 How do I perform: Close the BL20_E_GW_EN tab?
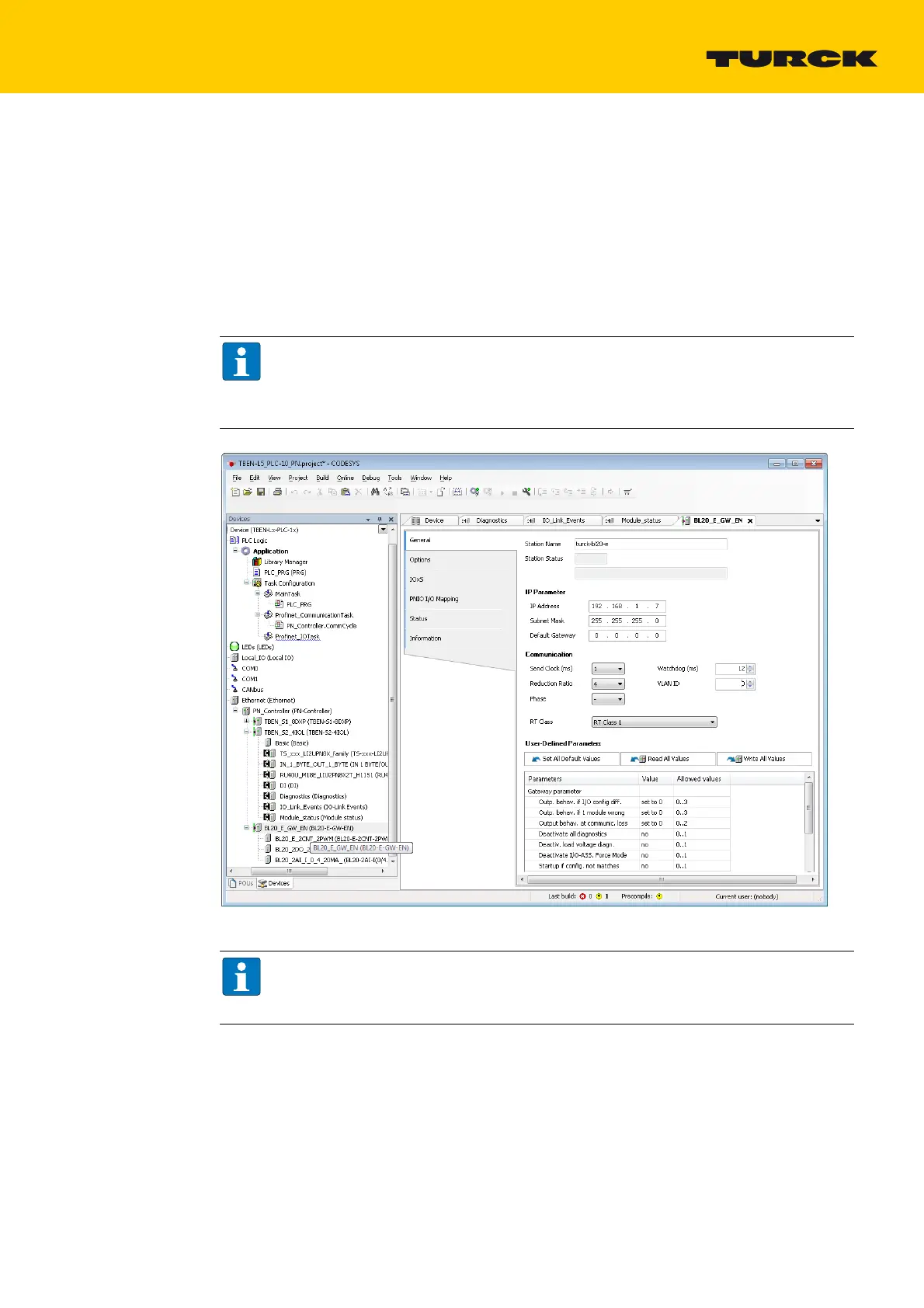coord(750,520)
